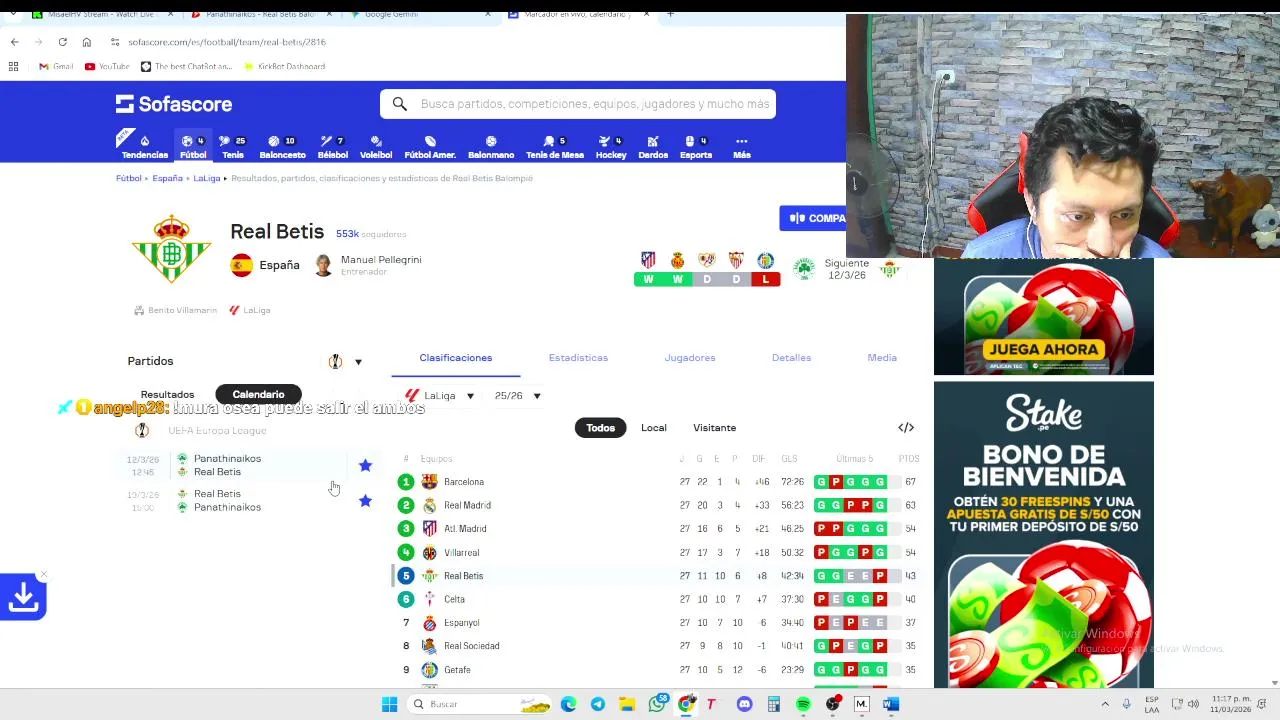Open the Real Madrid row in standings
This screenshot has height=720, width=1280.
(x=658, y=505)
